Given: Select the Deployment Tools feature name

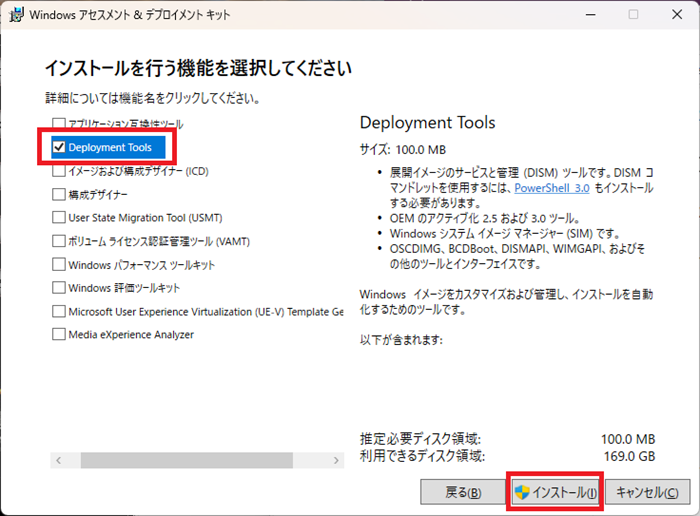Looking at the screenshot, I should point(110,148).
